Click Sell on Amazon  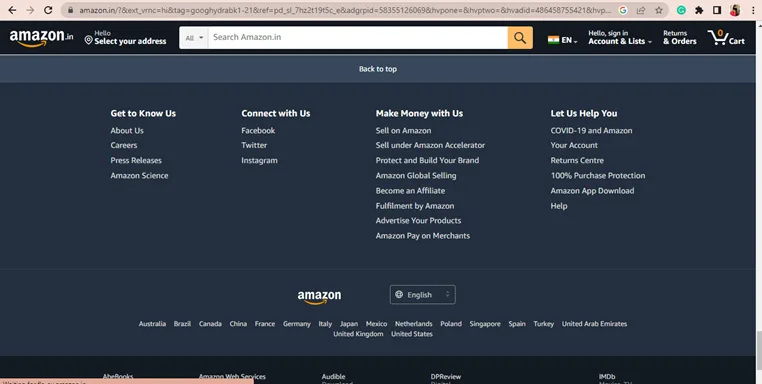click(x=403, y=130)
